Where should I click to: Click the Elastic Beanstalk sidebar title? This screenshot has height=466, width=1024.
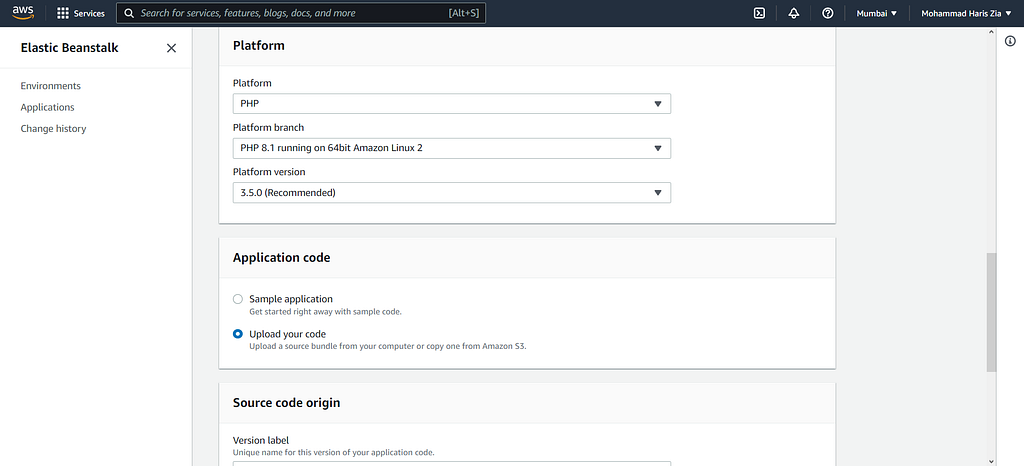[x=69, y=48]
